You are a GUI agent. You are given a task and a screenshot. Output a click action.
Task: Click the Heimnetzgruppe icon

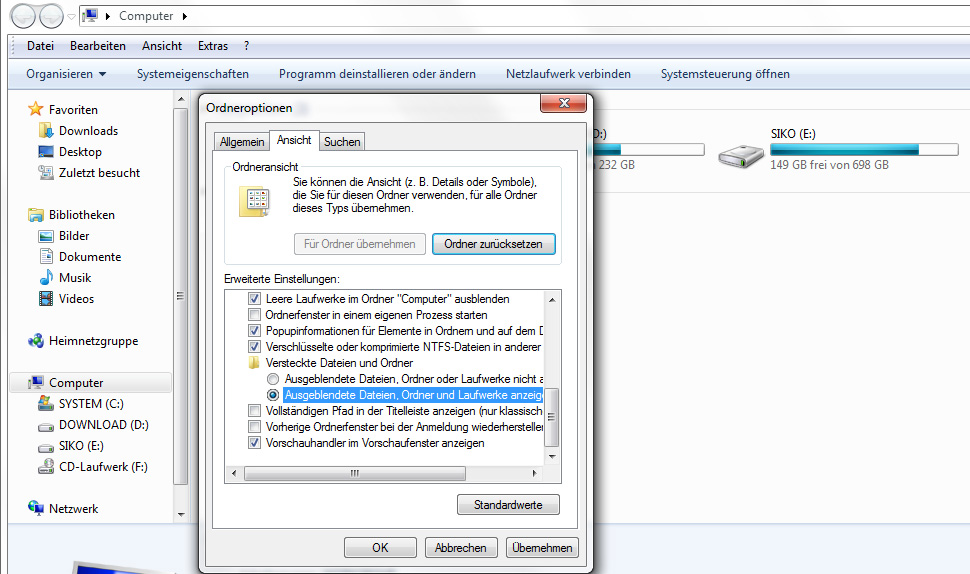tap(36, 341)
